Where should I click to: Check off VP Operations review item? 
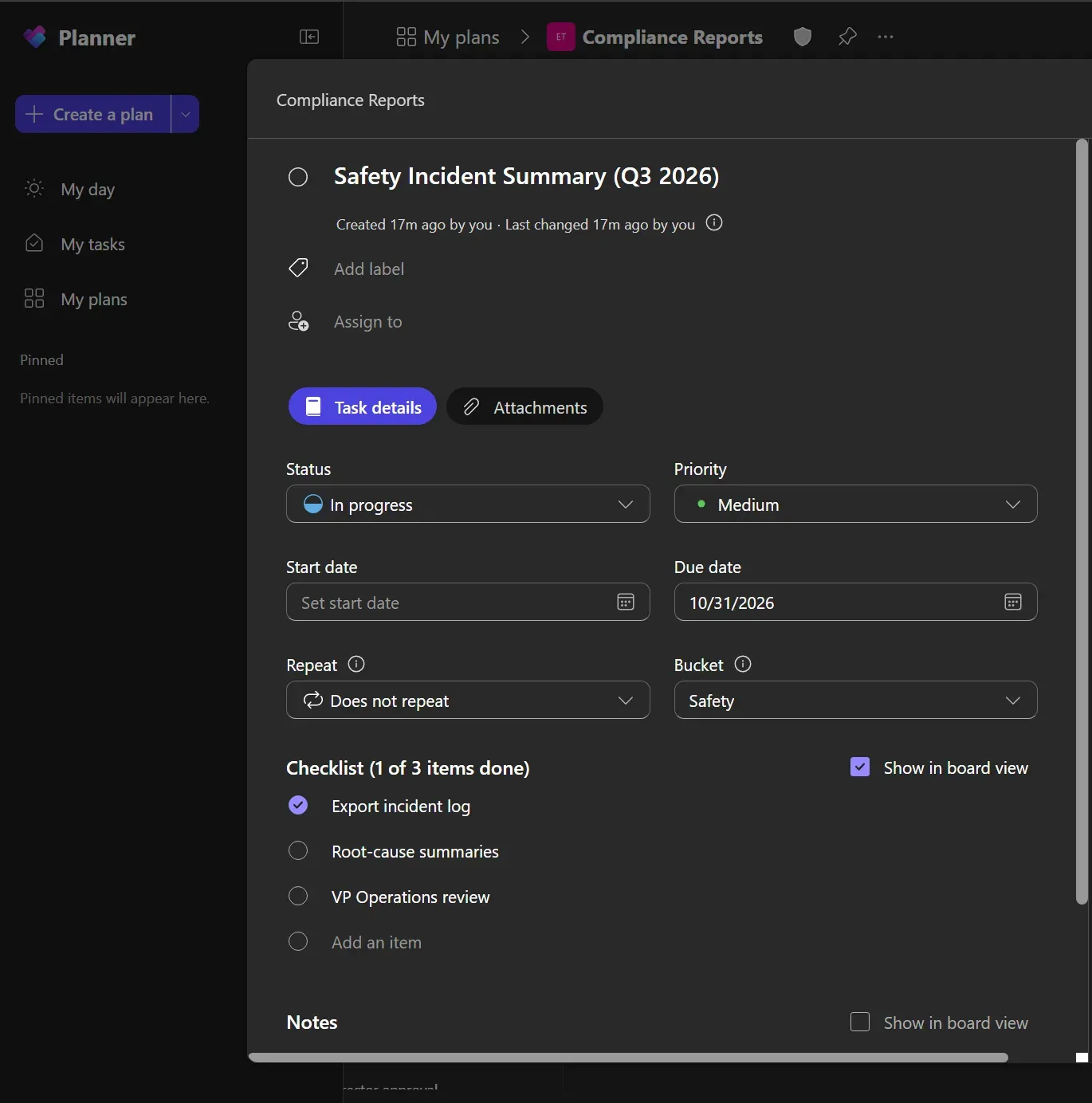coord(298,897)
